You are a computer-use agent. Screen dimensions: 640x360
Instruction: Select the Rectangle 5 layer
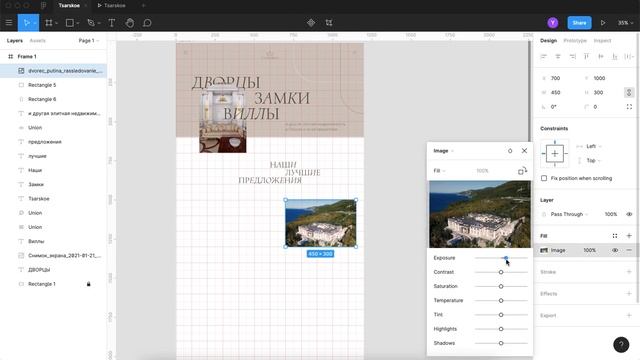coord(53,85)
